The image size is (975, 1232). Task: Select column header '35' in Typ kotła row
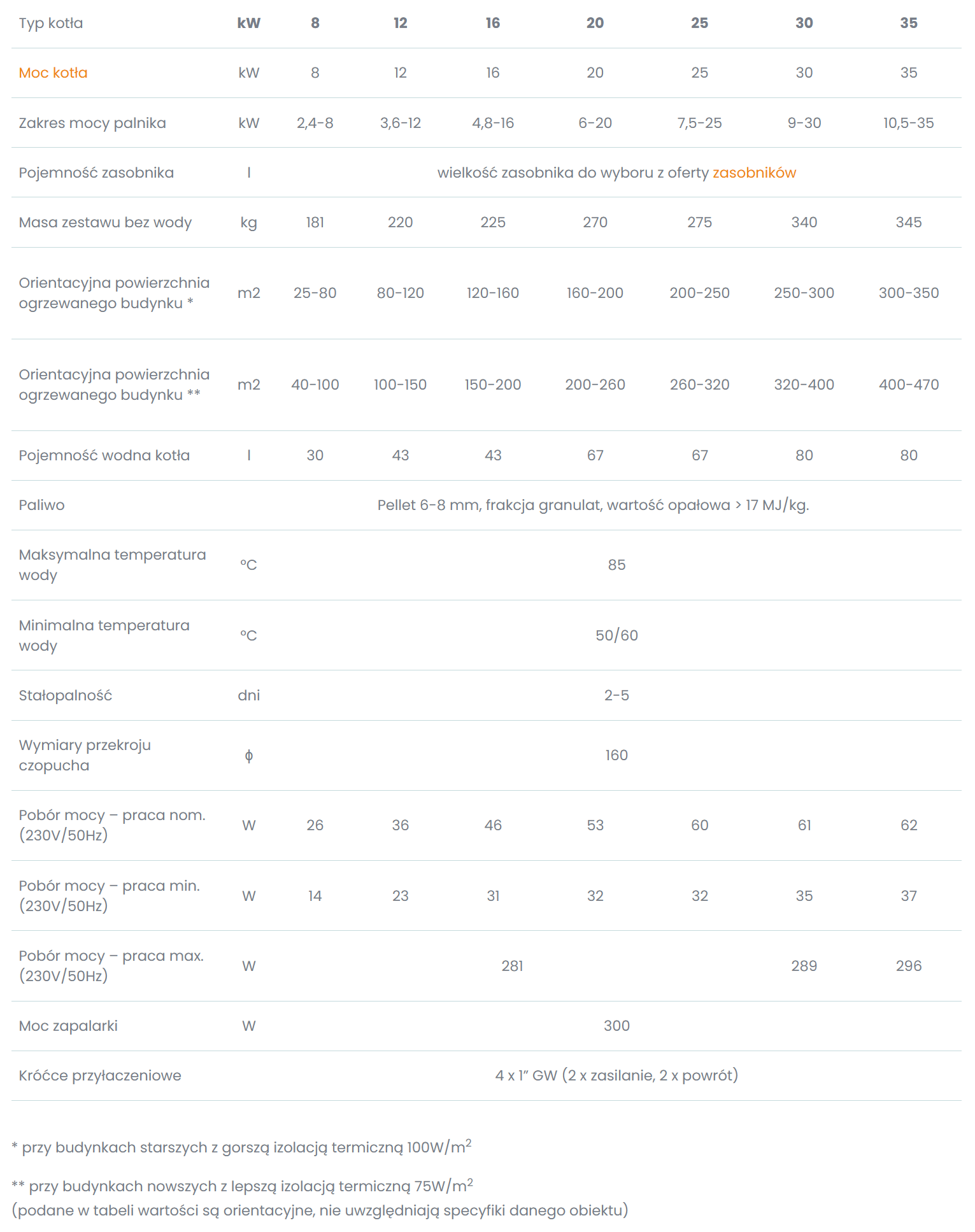[908, 23]
